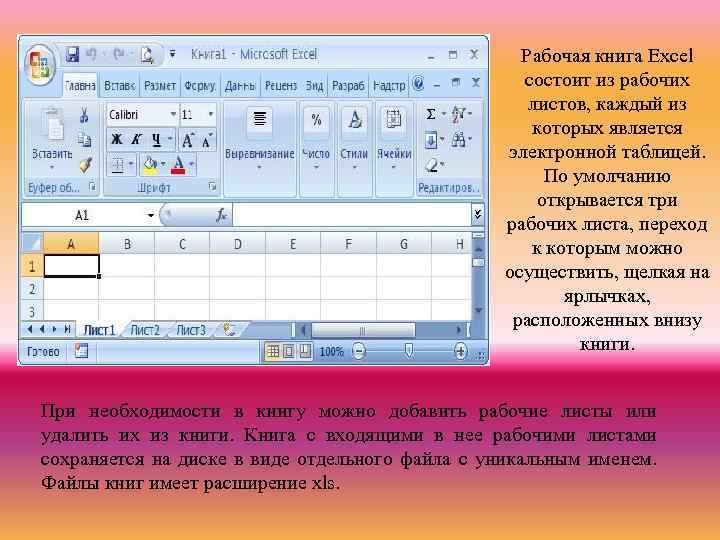Open the Данные ribbon tab
This screenshot has height=540, width=720.
[240, 86]
